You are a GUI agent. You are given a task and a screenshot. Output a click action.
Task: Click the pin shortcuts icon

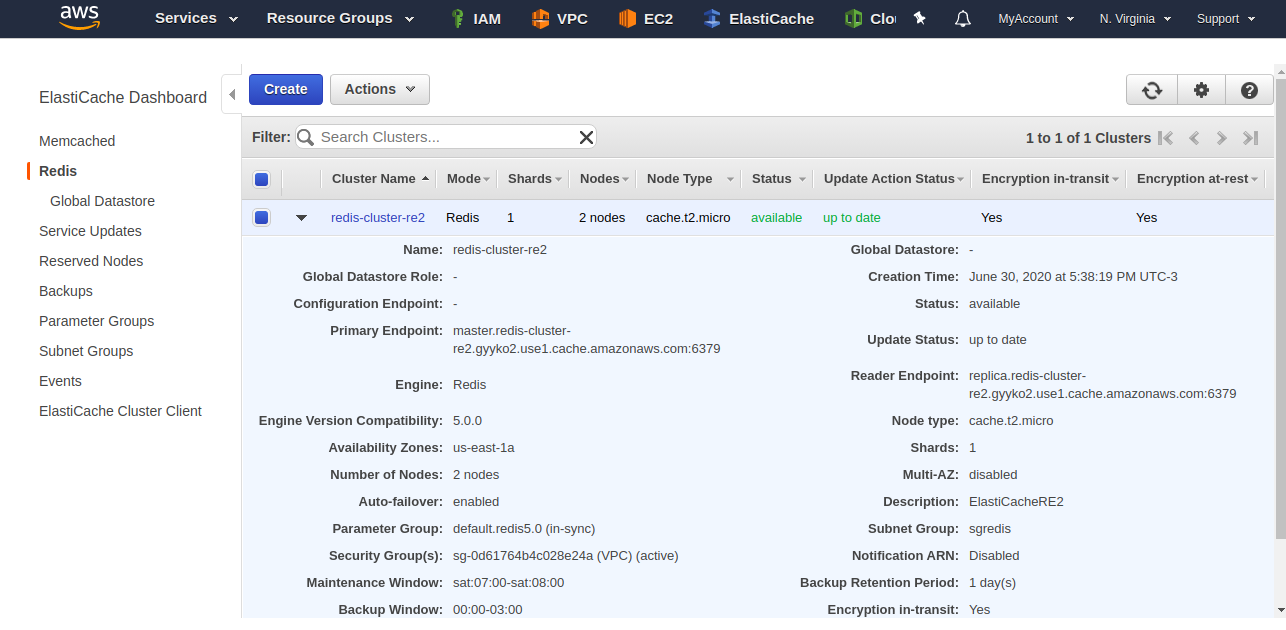click(920, 18)
